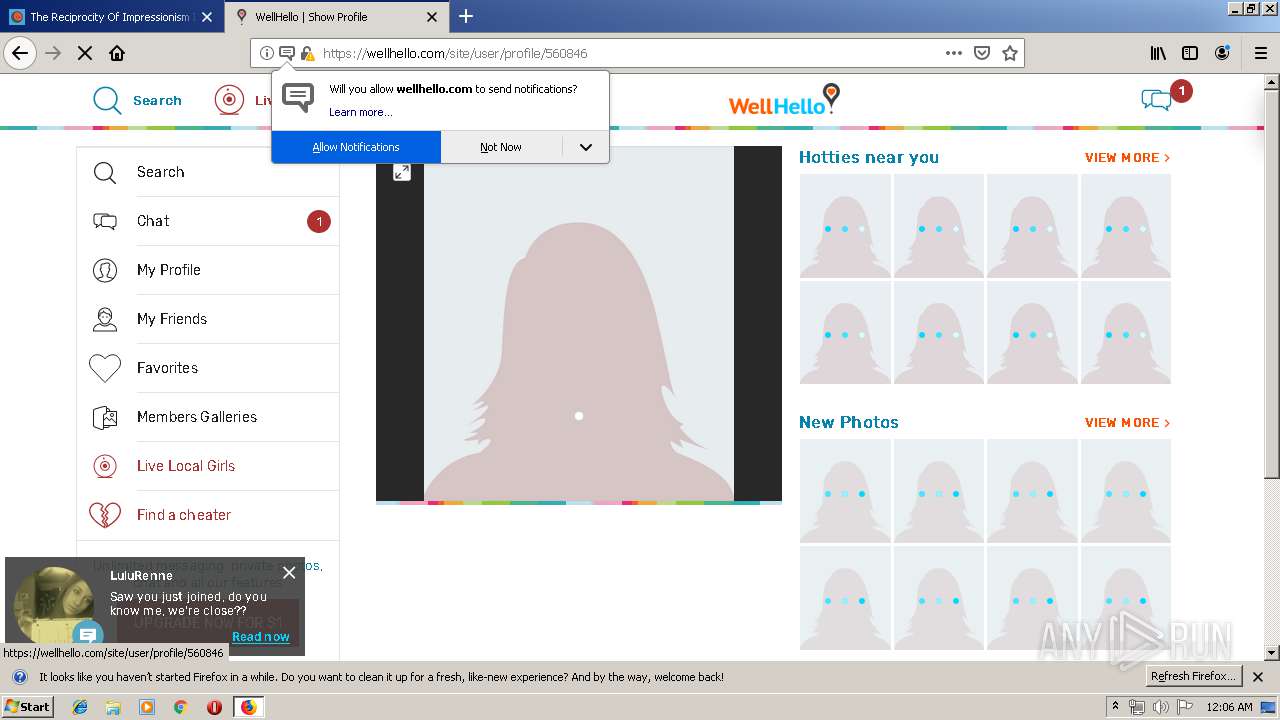Image resolution: width=1280 pixels, height=720 pixels.
Task: Show hidden system tray icons
Action: [1115, 707]
